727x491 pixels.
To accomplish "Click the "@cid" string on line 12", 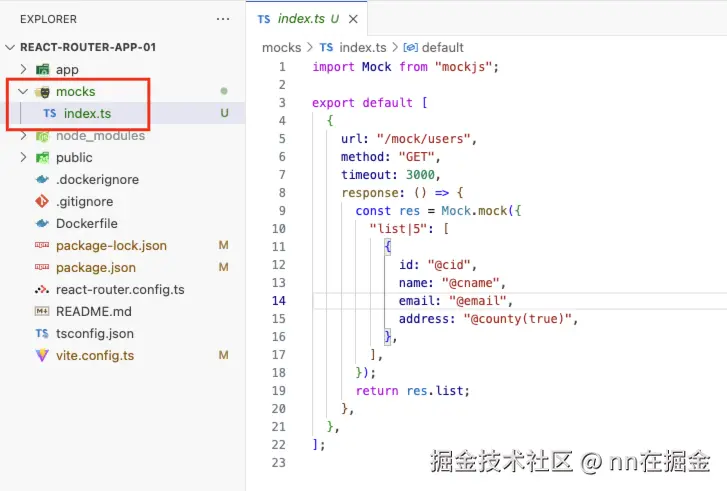I will pos(449,265).
